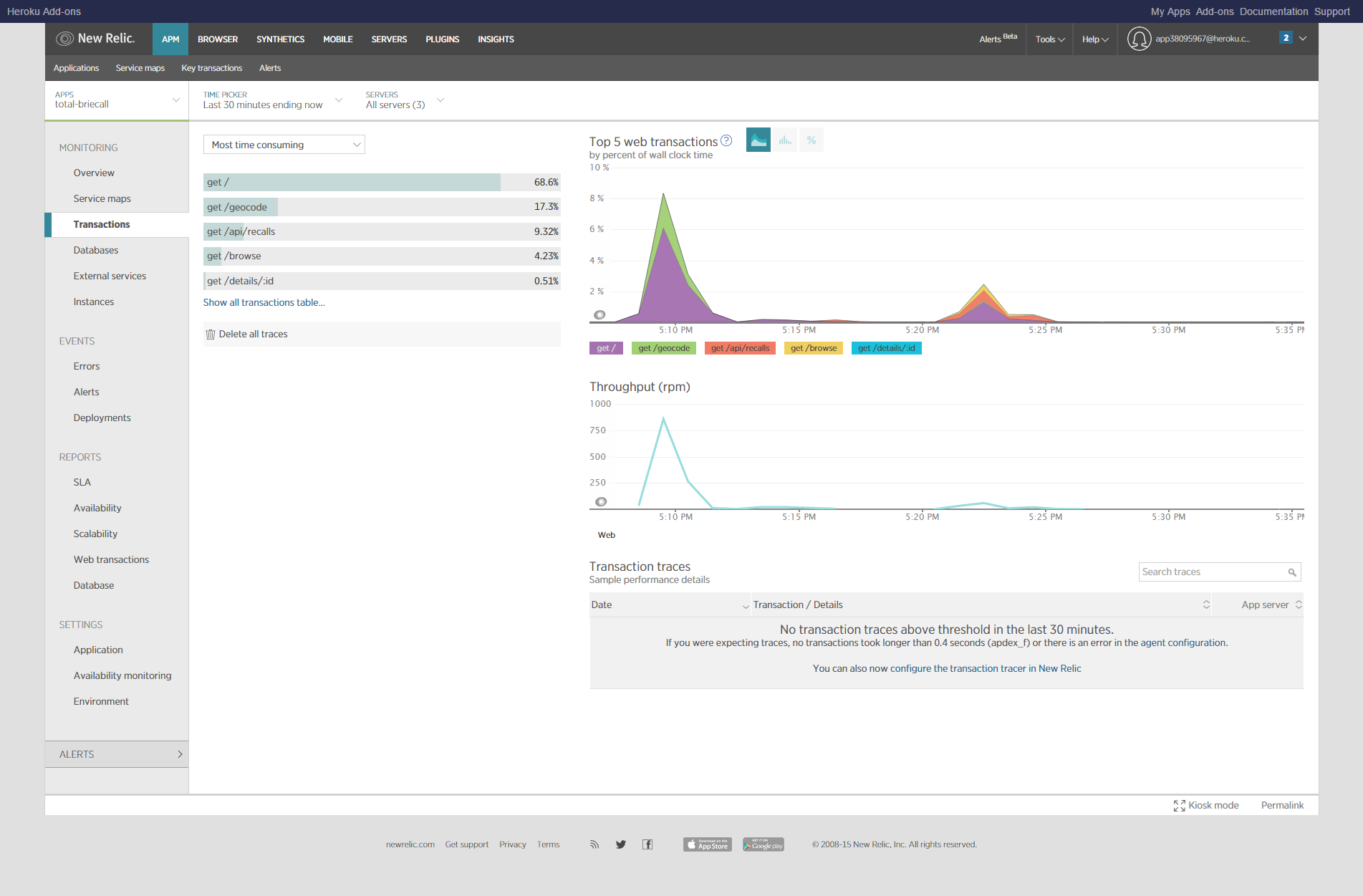Click the Kiosk mode expand icon
1363x896 pixels.
1179,806
